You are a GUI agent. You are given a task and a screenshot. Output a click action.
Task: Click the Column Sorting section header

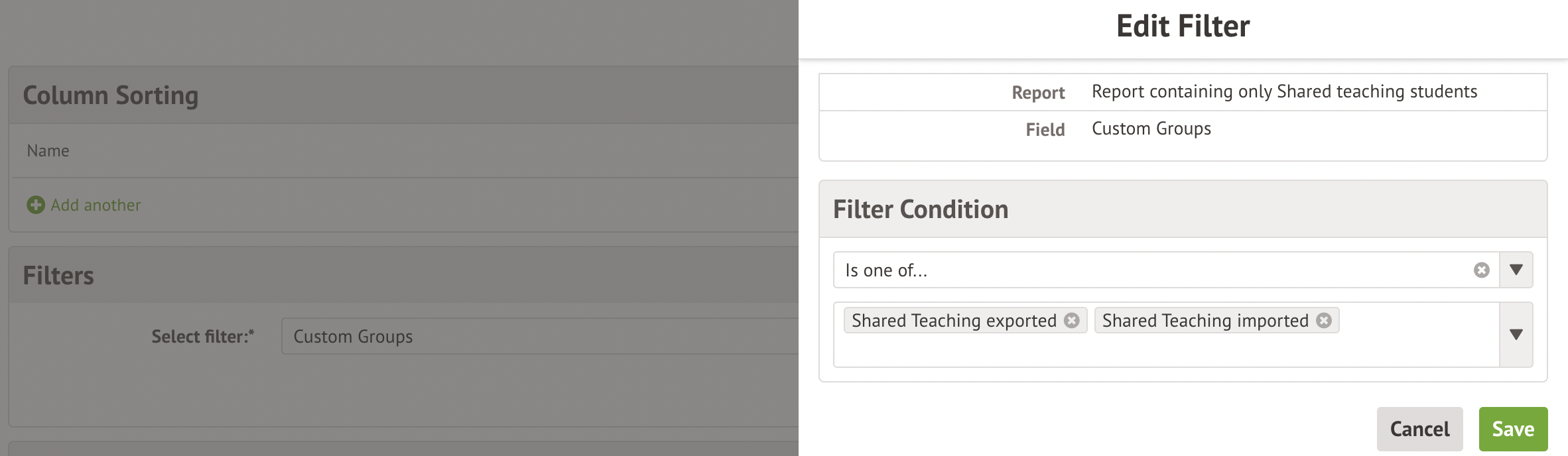click(111, 95)
